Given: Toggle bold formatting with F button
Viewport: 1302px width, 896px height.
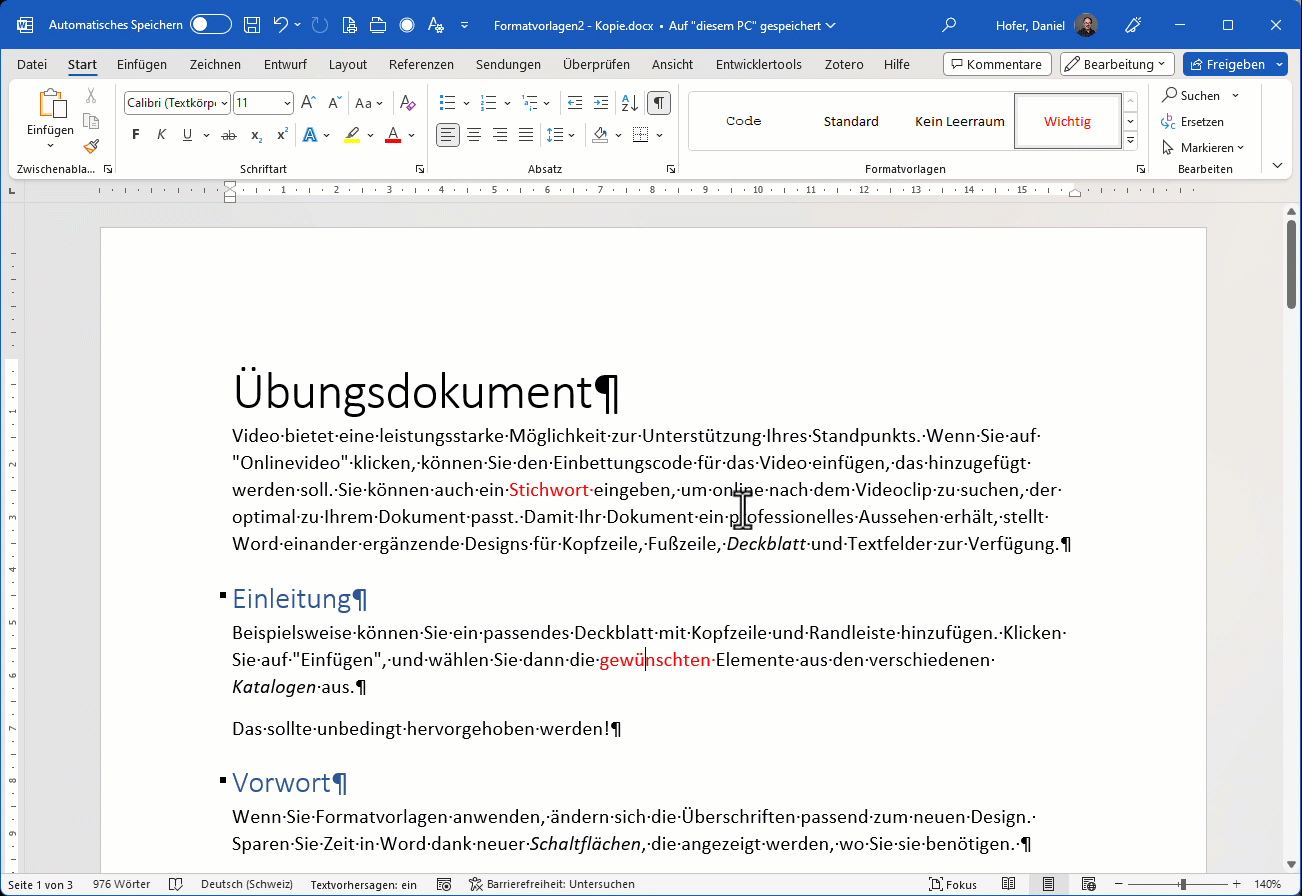Looking at the screenshot, I should pos(135,135).
